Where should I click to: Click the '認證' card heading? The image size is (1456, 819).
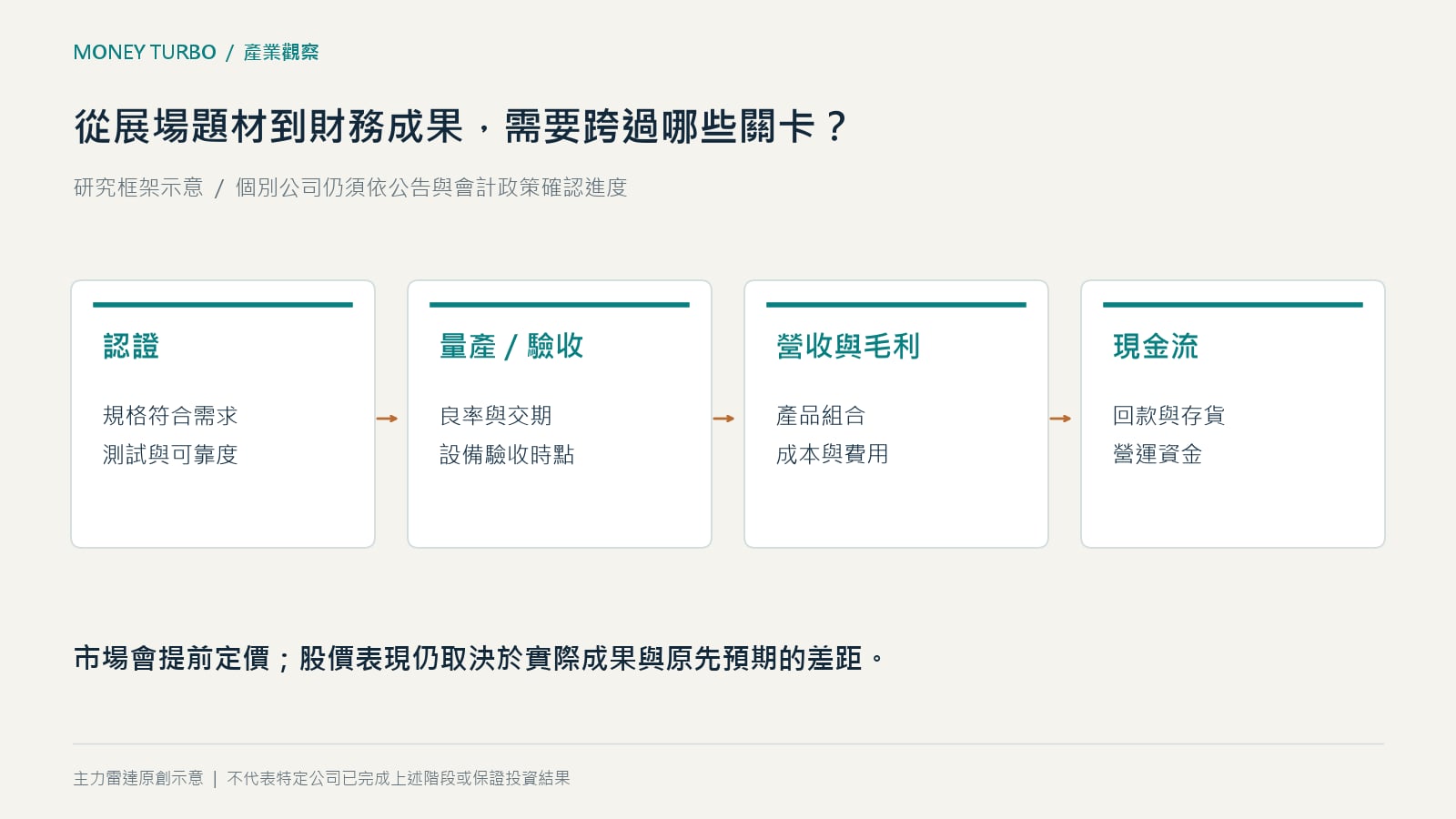131,346
